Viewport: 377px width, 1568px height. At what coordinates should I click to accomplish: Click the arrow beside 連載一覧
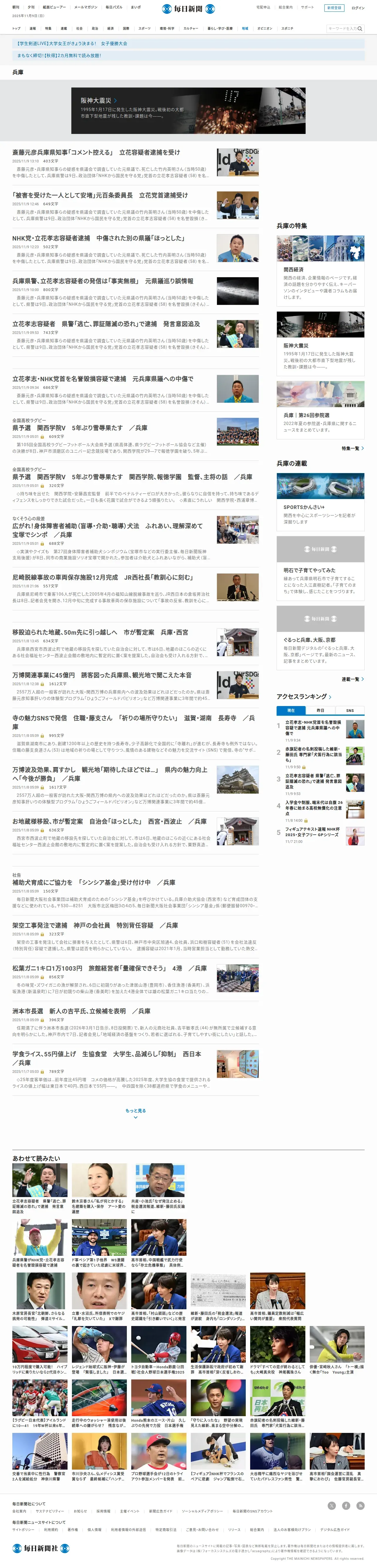click(363, 679)
